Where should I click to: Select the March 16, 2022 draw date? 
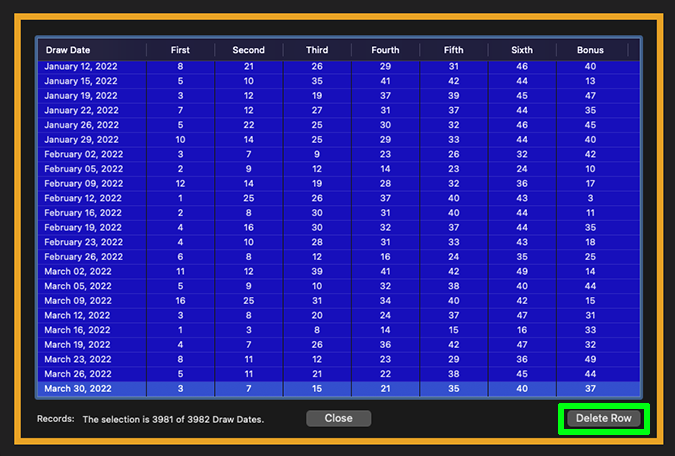click(x=77, y=330)
